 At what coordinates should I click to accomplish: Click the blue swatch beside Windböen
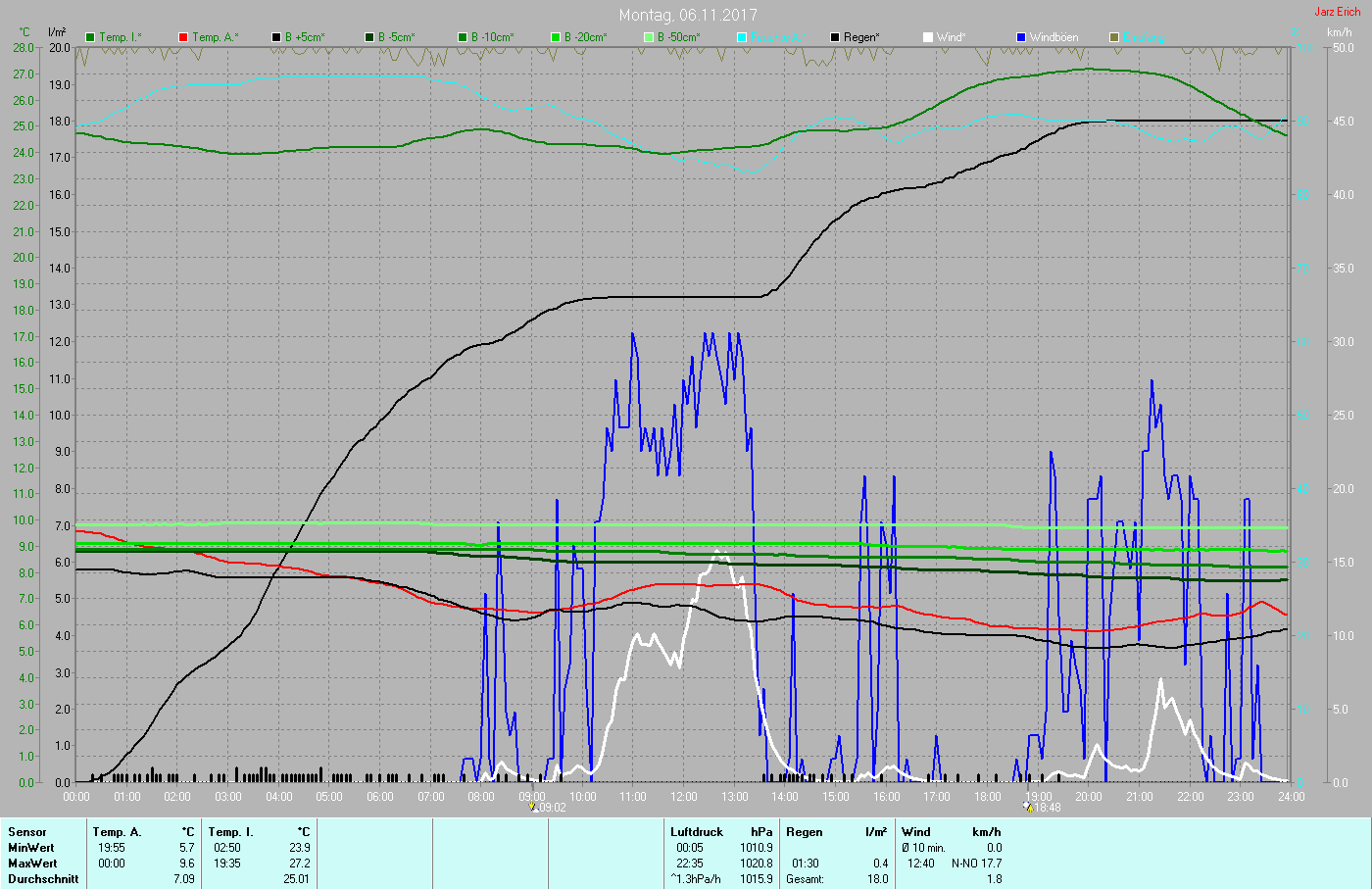[x=1021, y=37]
